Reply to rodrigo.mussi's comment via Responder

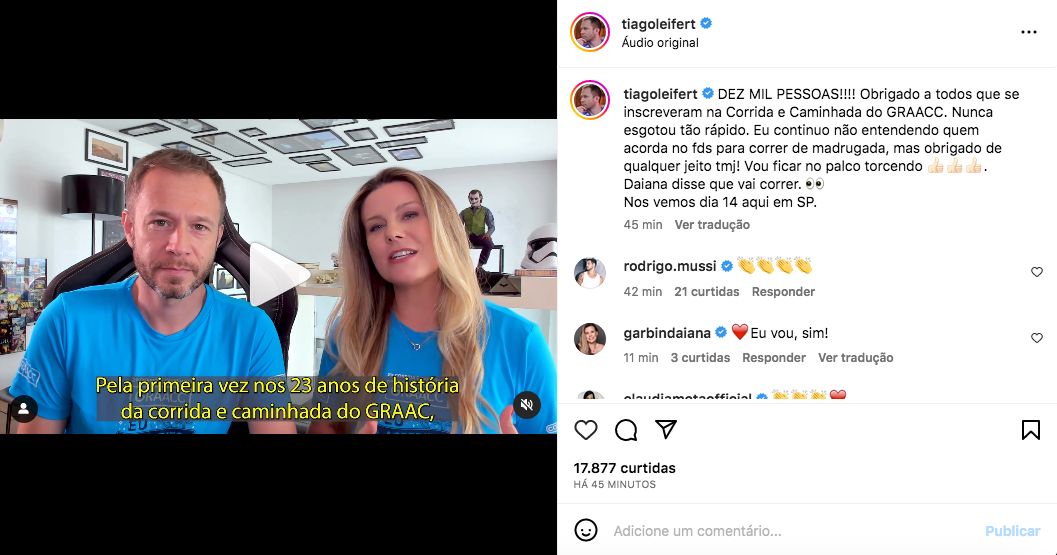click(x=783, y=291)
